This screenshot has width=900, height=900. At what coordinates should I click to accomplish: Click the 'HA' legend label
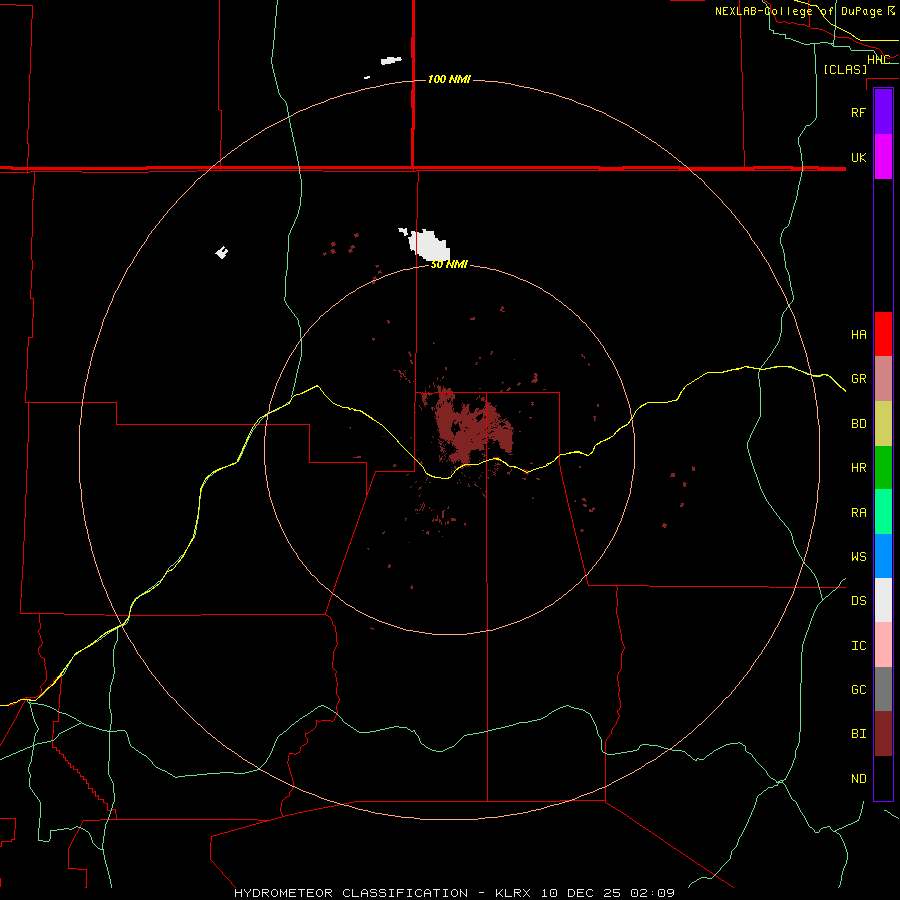pos(858,334)
